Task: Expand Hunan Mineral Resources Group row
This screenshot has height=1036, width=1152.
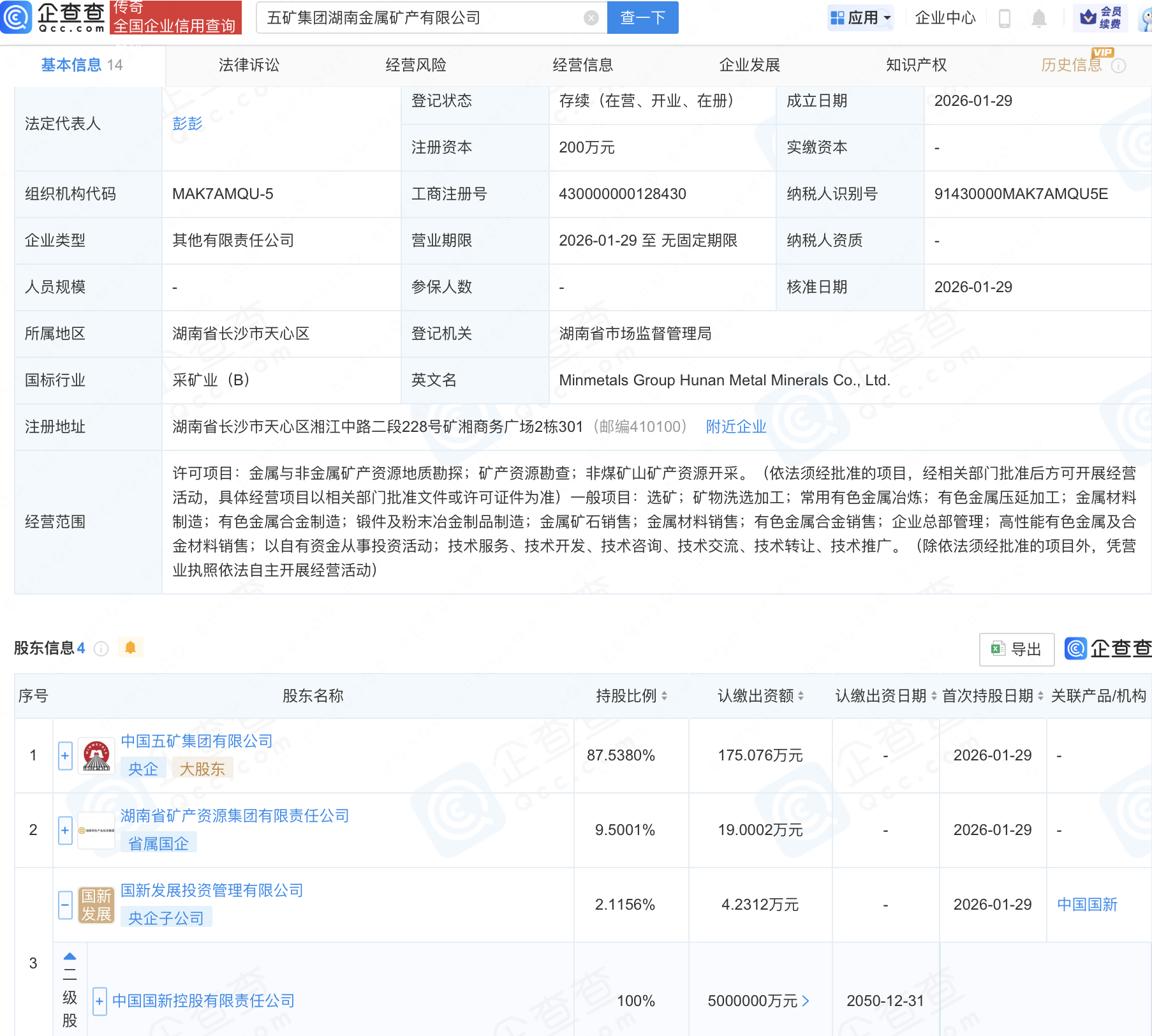Action: coord(65,831)
